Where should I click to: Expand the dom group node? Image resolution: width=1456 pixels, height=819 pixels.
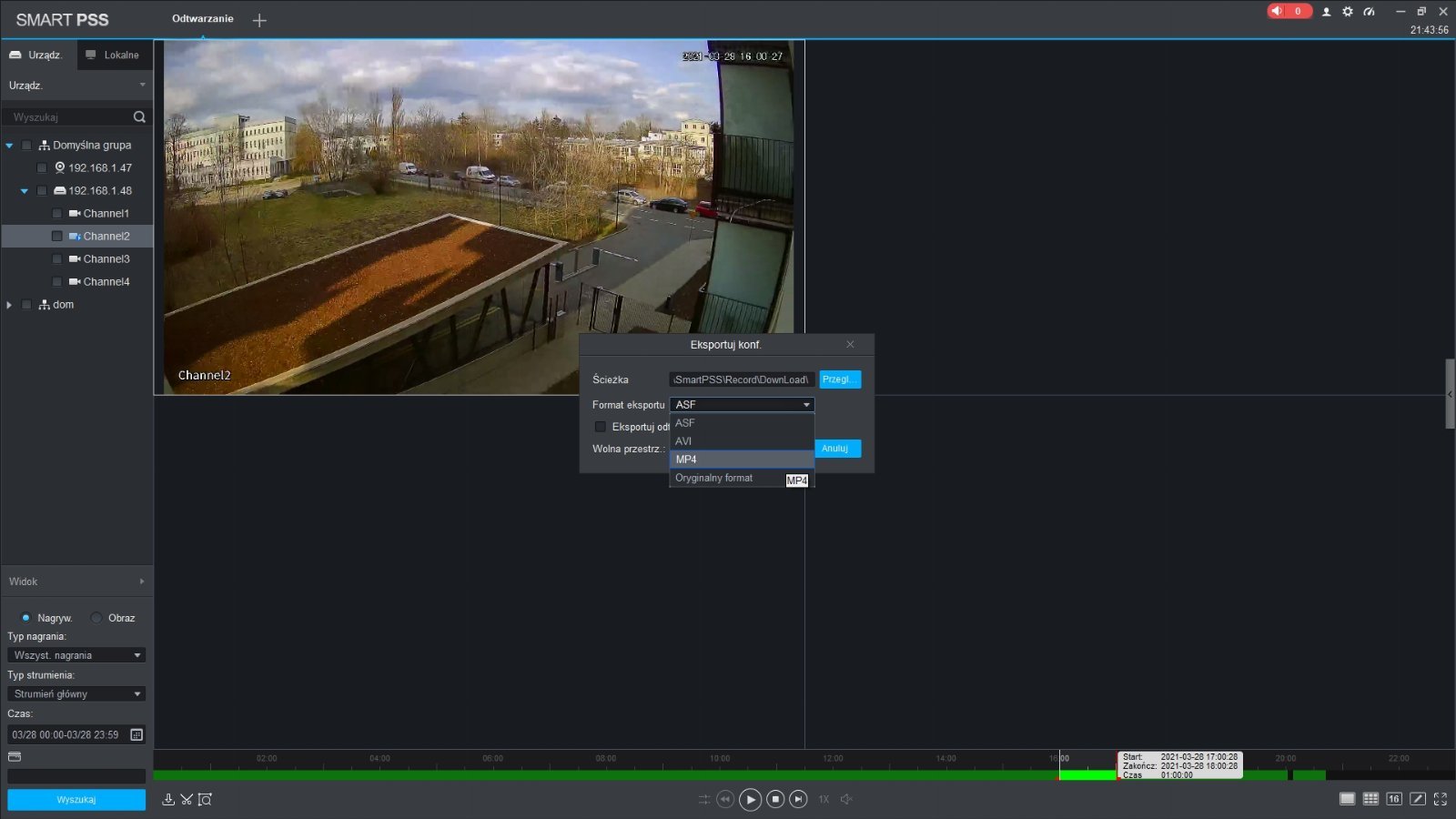[x=10, y=305]
